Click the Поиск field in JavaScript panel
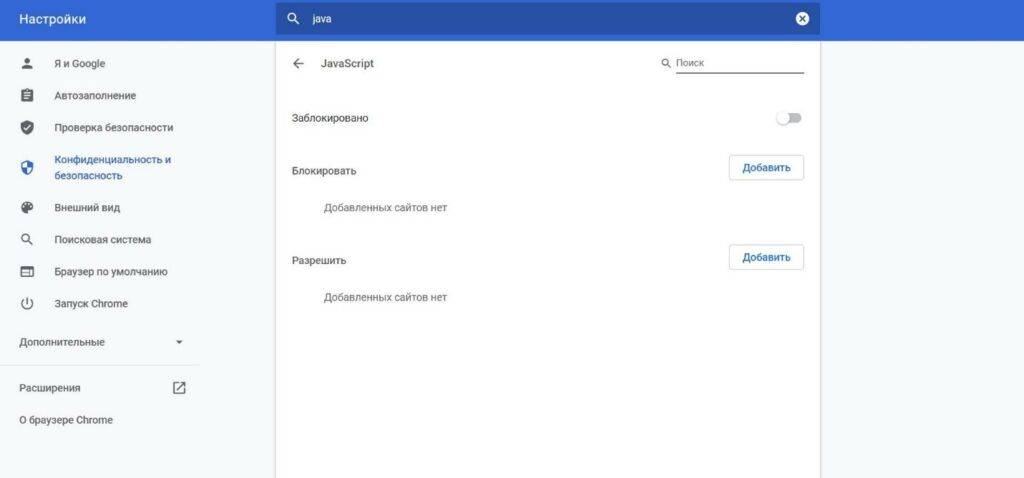Image resolution: width=1024 pixels, height=478 pixels. pos(738,63)
